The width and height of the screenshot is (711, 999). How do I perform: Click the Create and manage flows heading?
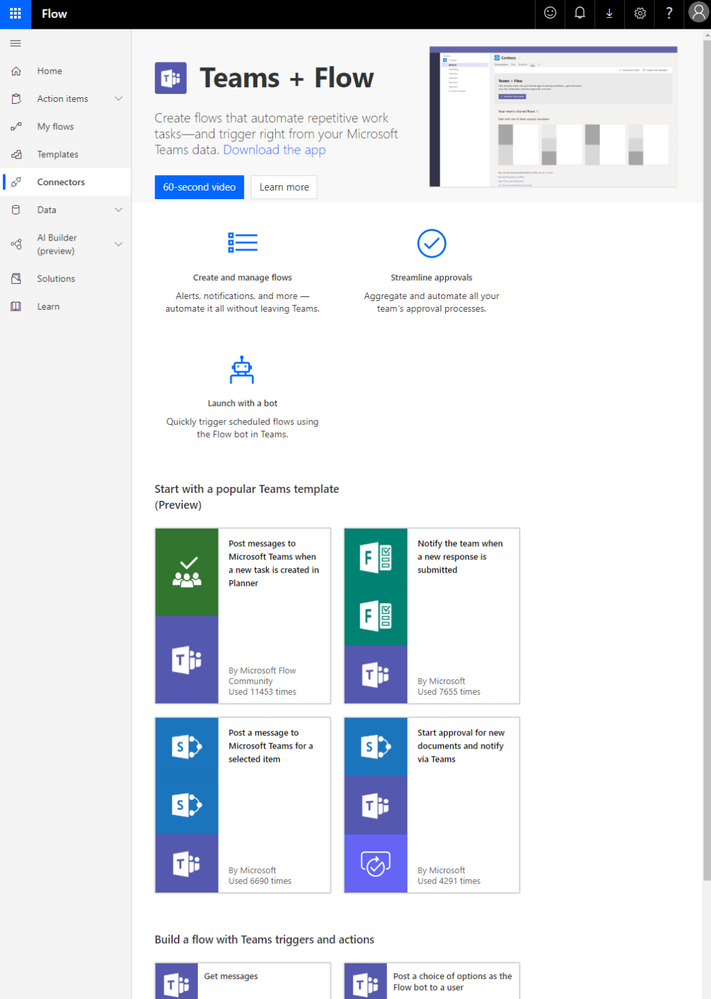coord(242,278)
